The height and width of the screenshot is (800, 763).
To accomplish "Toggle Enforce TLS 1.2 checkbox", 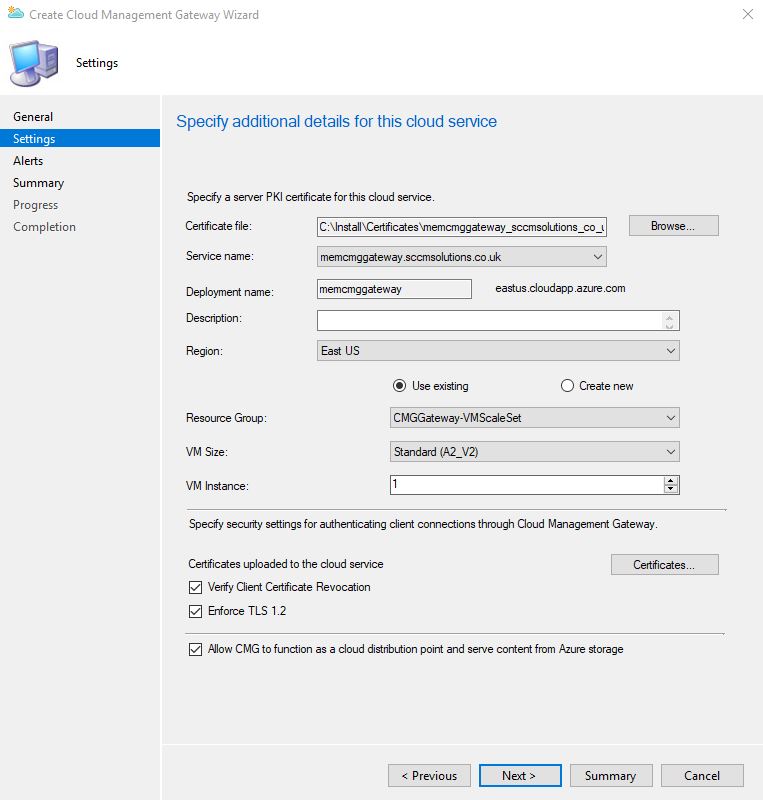I will coord(195,611).
